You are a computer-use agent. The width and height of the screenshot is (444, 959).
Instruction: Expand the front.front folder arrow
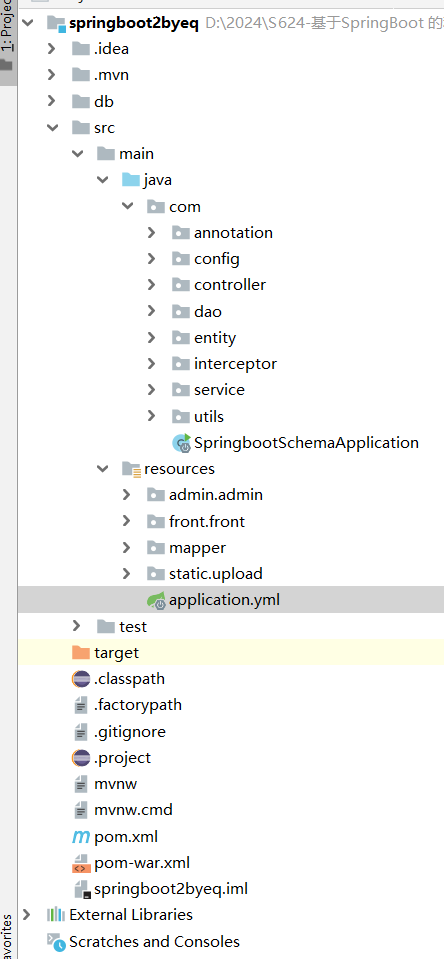[127, 521]
